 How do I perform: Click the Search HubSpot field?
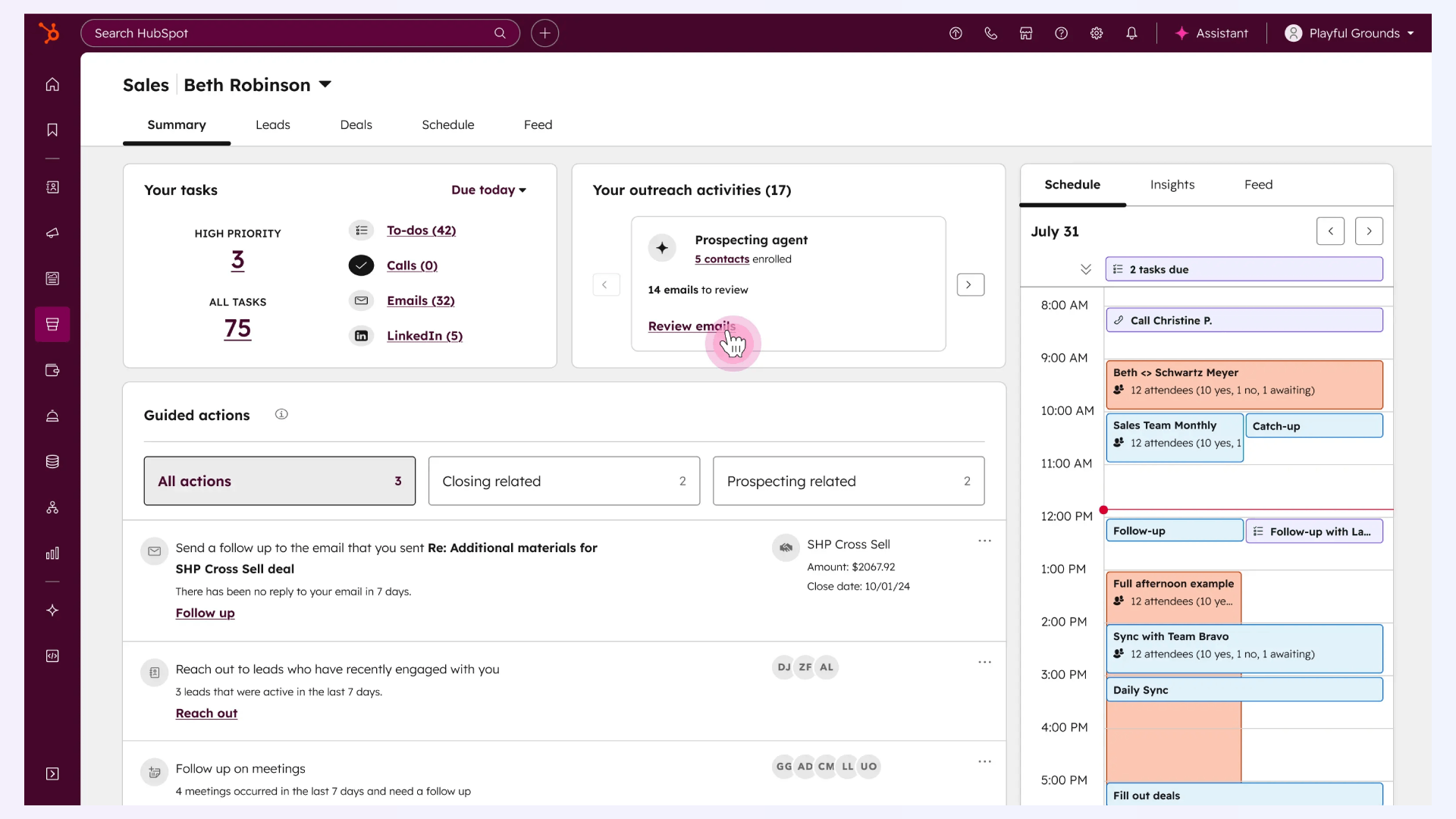288,33
